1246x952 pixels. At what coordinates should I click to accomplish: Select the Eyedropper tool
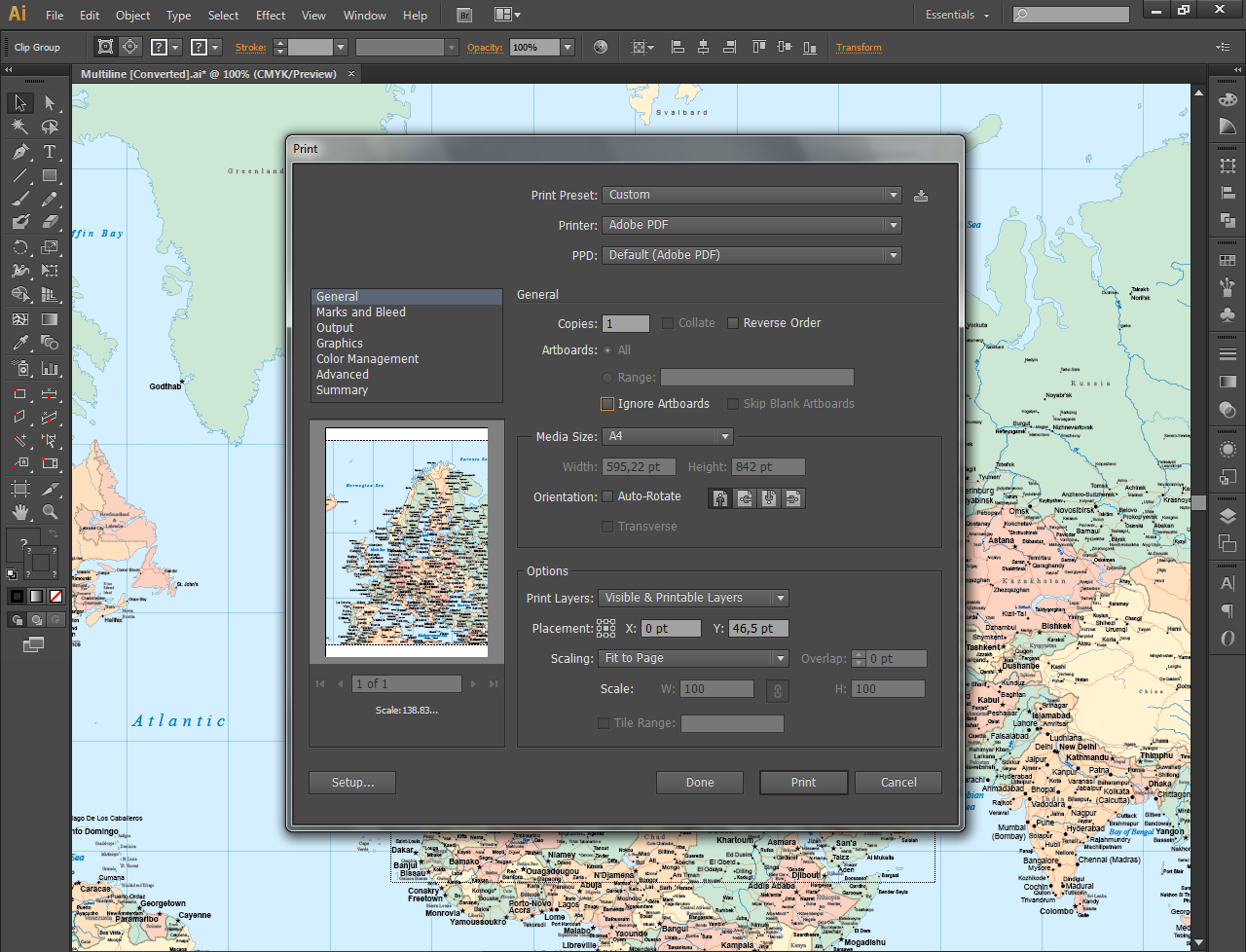point(19,341)
